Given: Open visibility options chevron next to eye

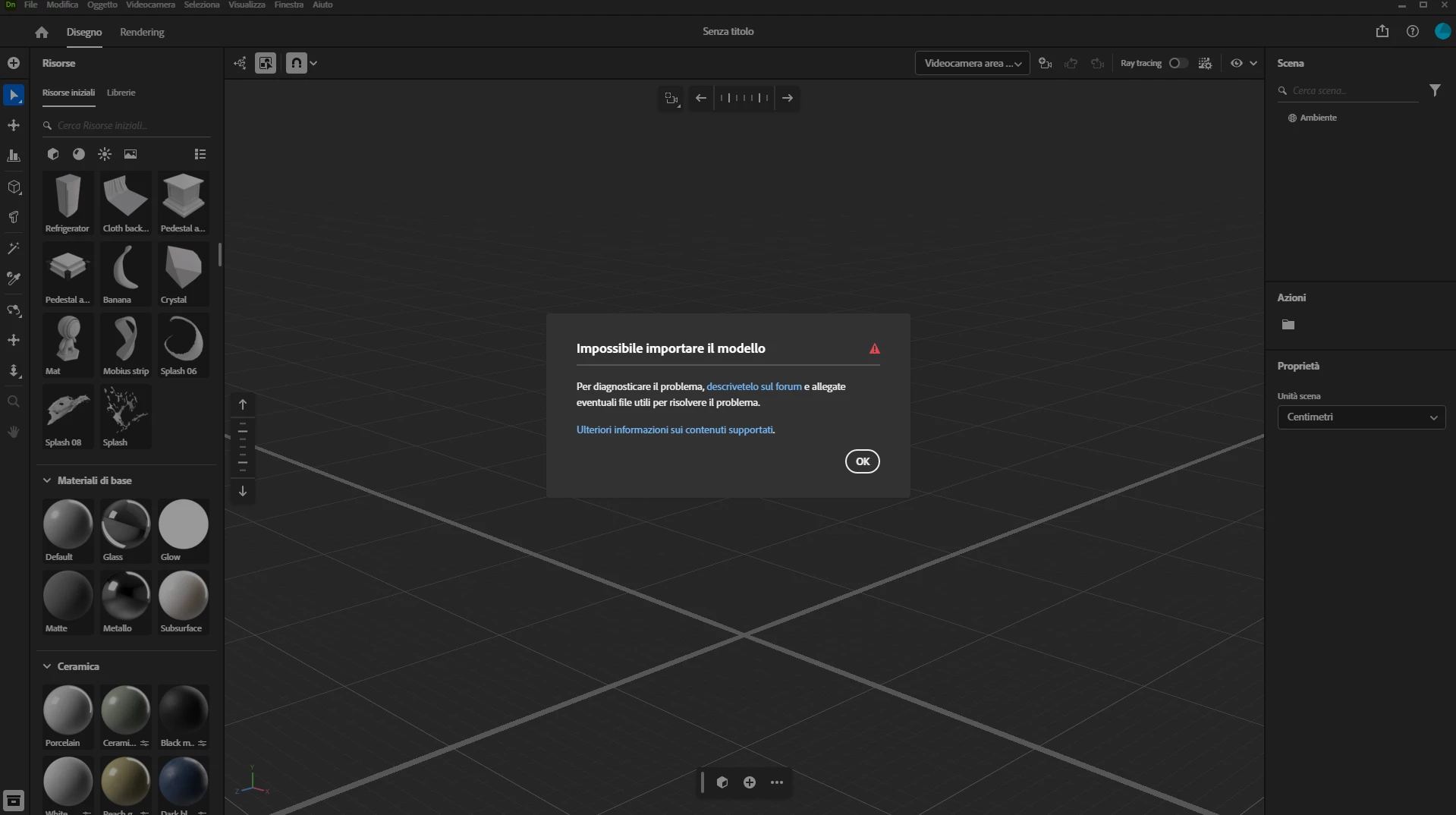Looking at the screenshot, I should coord(1253,63).
